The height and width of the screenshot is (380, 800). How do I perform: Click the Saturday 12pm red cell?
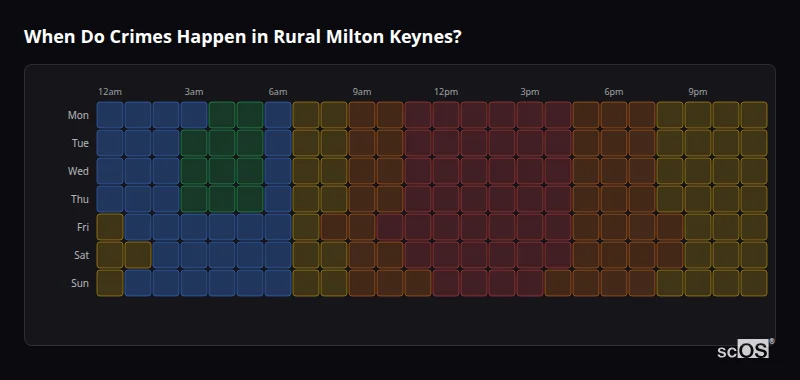(x=446, y=255)
